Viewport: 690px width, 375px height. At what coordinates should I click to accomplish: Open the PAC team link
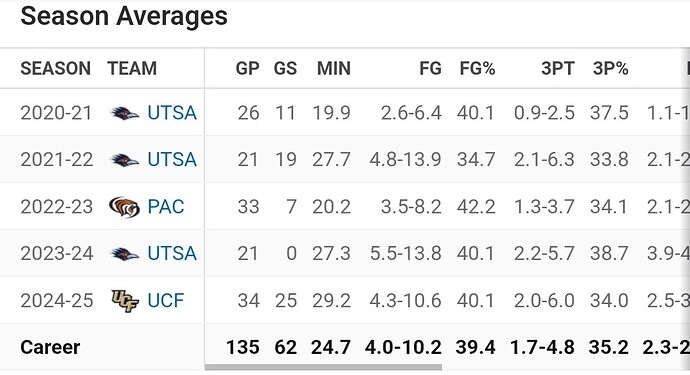(x=166, y=207)
